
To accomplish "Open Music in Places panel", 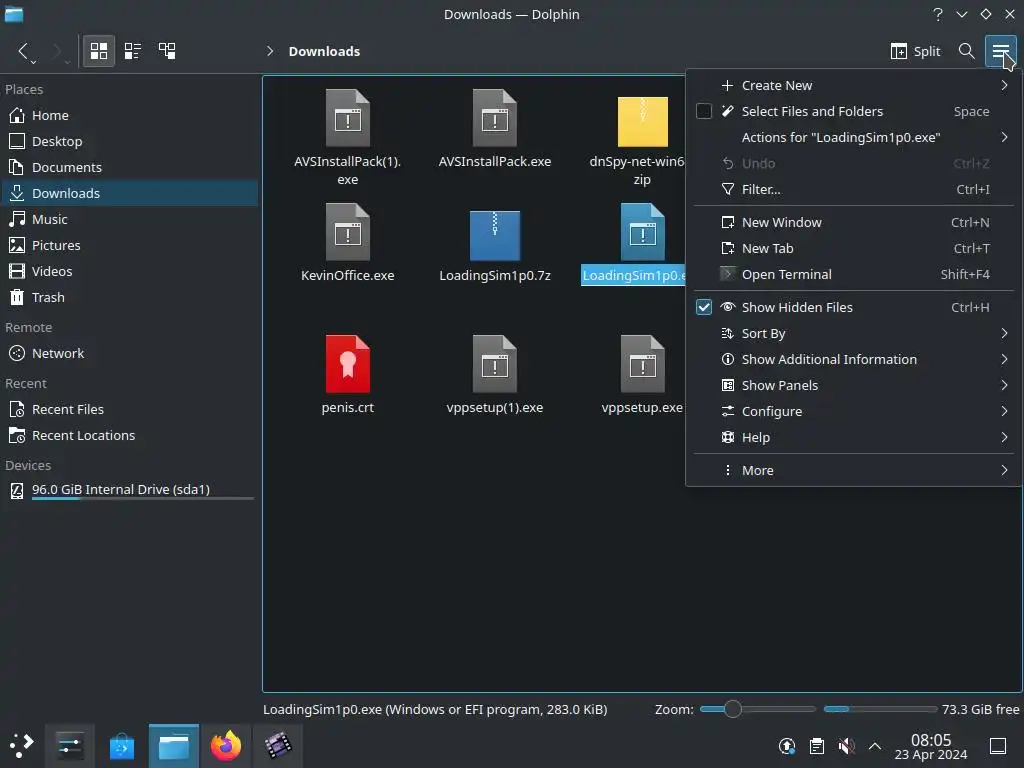I will pyautogui.click(x=131, y=219).
